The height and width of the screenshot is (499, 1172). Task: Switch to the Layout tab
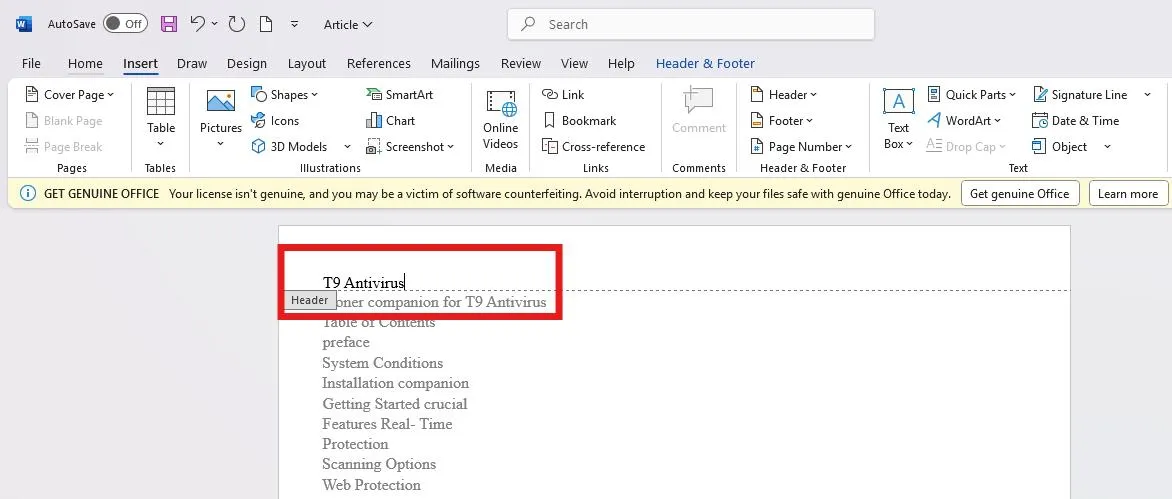tap(307, 63)
